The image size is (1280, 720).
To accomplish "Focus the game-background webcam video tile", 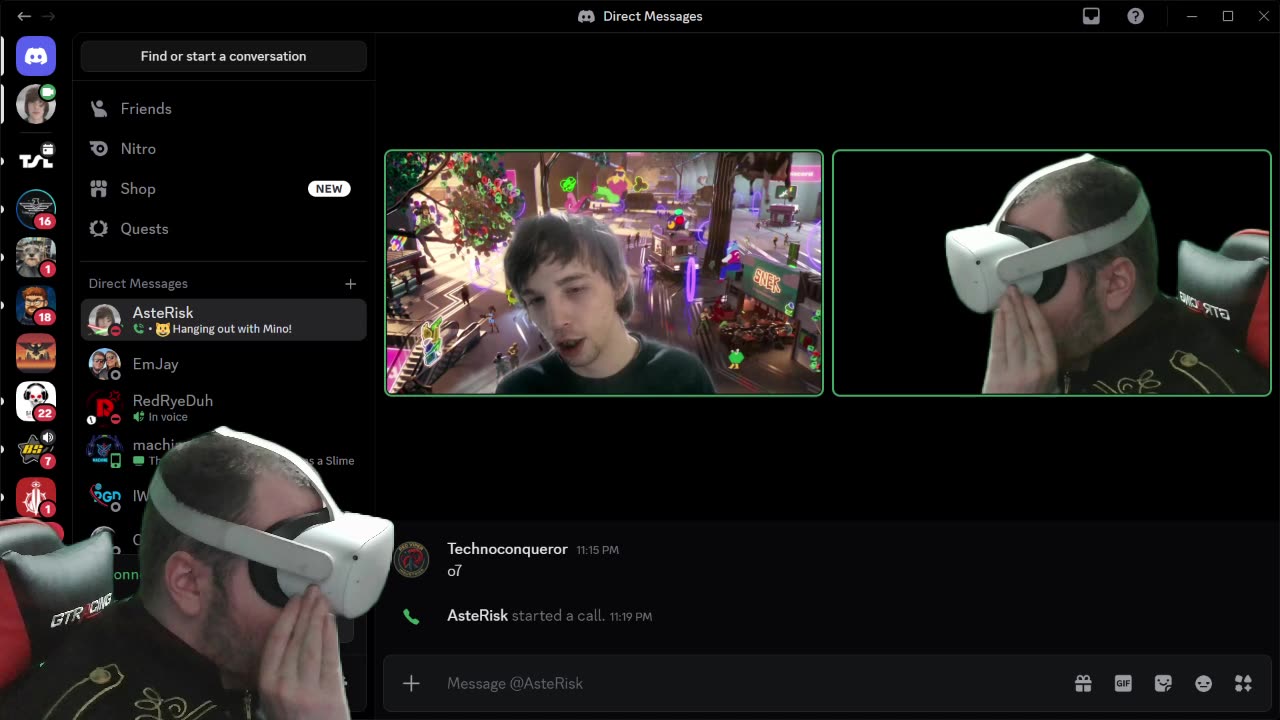I will (604, 273).
